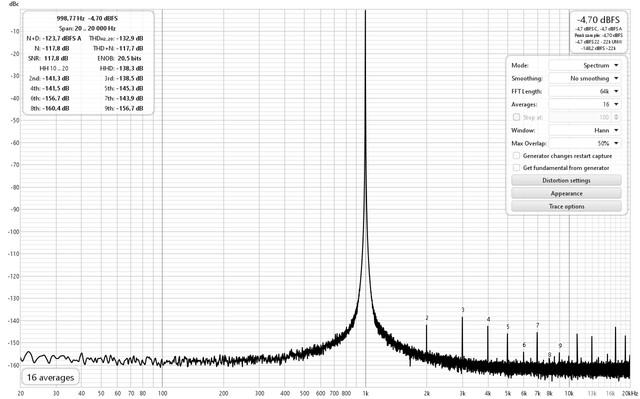Click the 3rd harmonic -138,5 dB value
Viewport: 640px width, 399px height.
pos(129,78)
